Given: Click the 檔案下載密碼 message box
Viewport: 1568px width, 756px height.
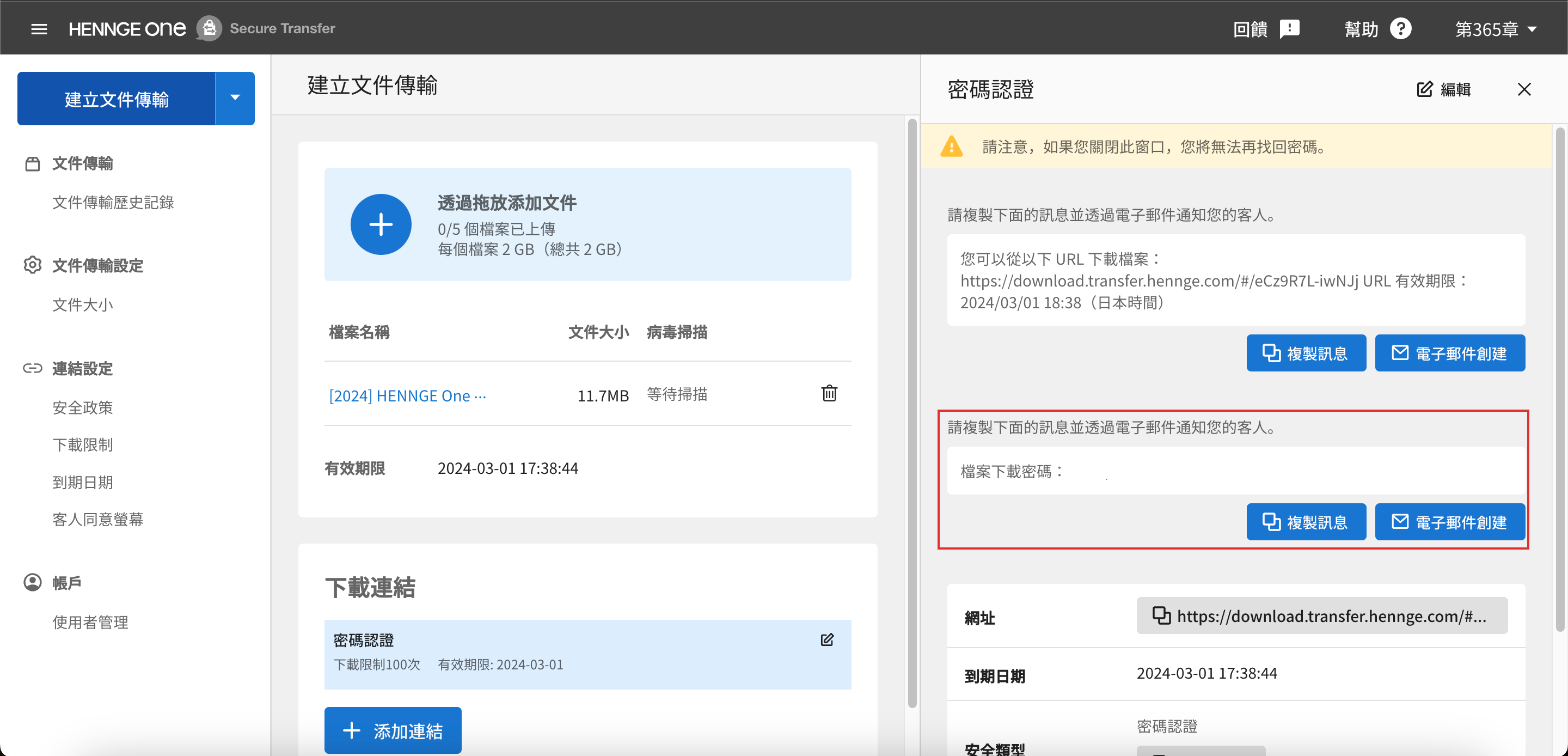Looking at the screenshot, I should [1236, 471].
